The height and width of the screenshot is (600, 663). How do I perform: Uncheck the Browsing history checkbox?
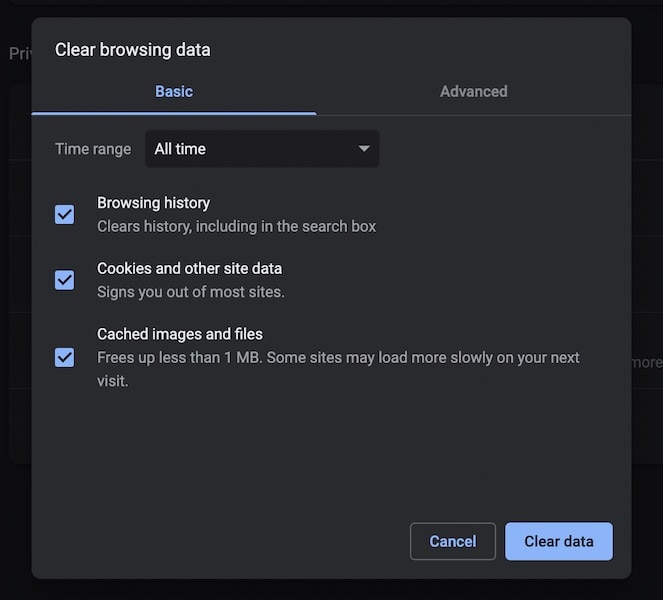[65, 214]
